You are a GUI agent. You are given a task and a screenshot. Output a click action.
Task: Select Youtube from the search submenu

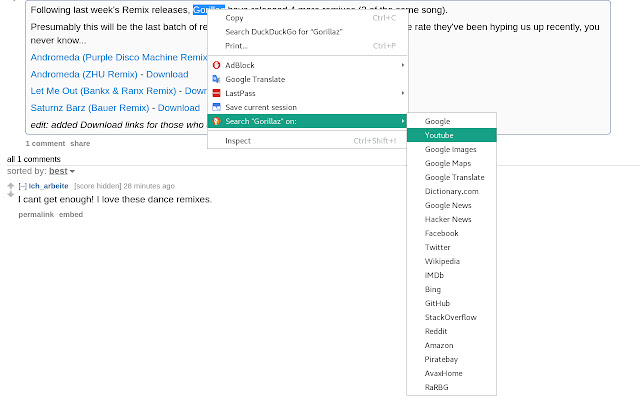coord(440,134)
